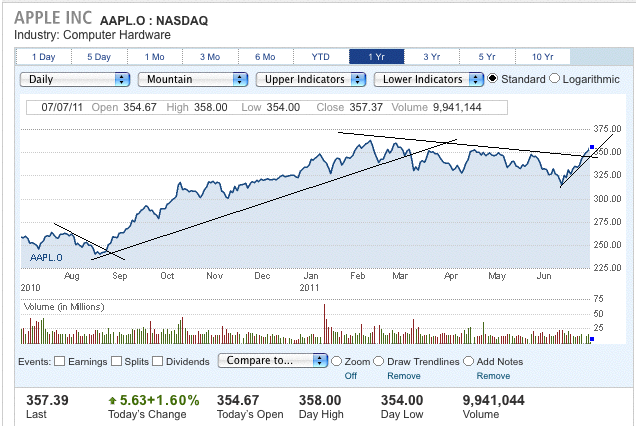Image resolution: width=636 pixels, height=426 pixels.
Task: Click Remove under Add Notes
Action: pyautogui.click(x=493, y=376)
